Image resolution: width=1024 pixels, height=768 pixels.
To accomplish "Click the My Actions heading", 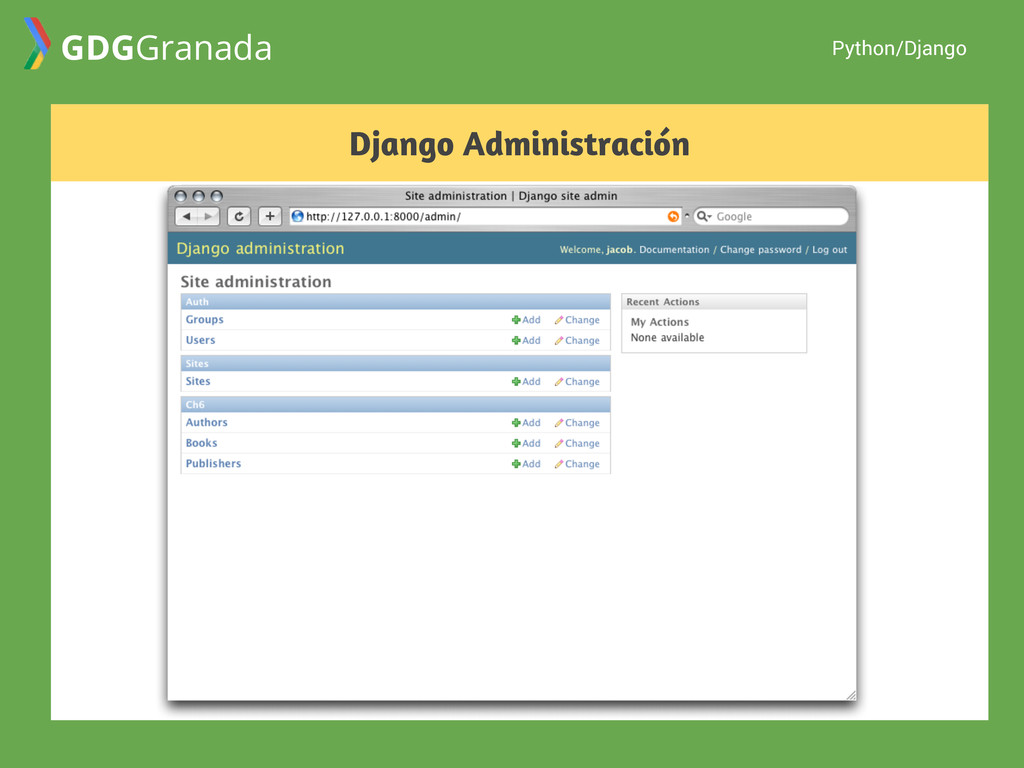I will 660,322.
